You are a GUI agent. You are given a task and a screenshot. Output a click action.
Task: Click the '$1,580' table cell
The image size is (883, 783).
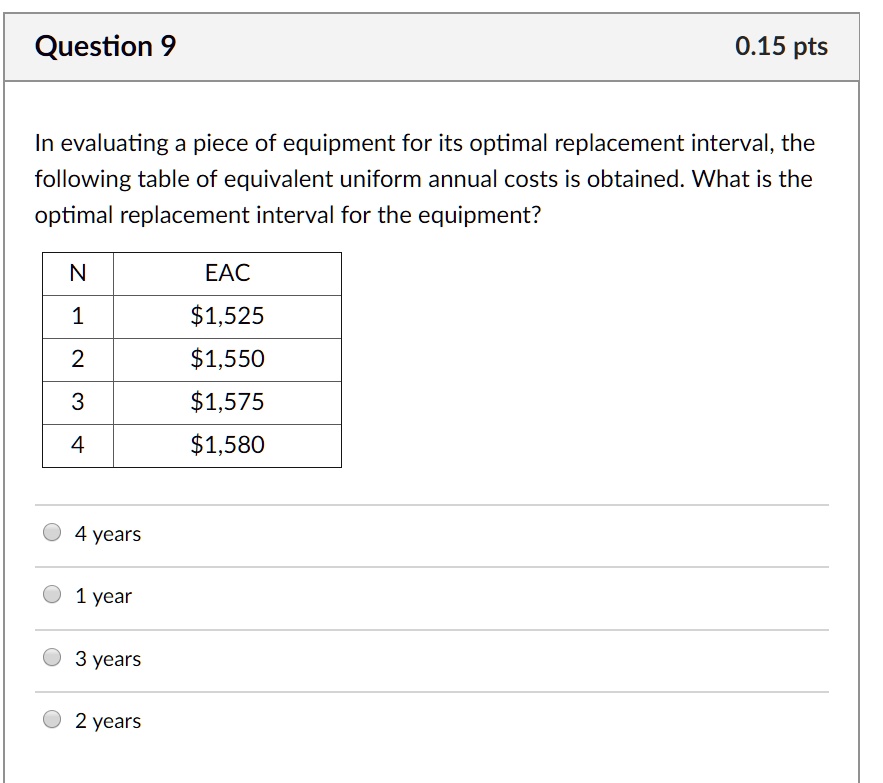coord(227,445)
